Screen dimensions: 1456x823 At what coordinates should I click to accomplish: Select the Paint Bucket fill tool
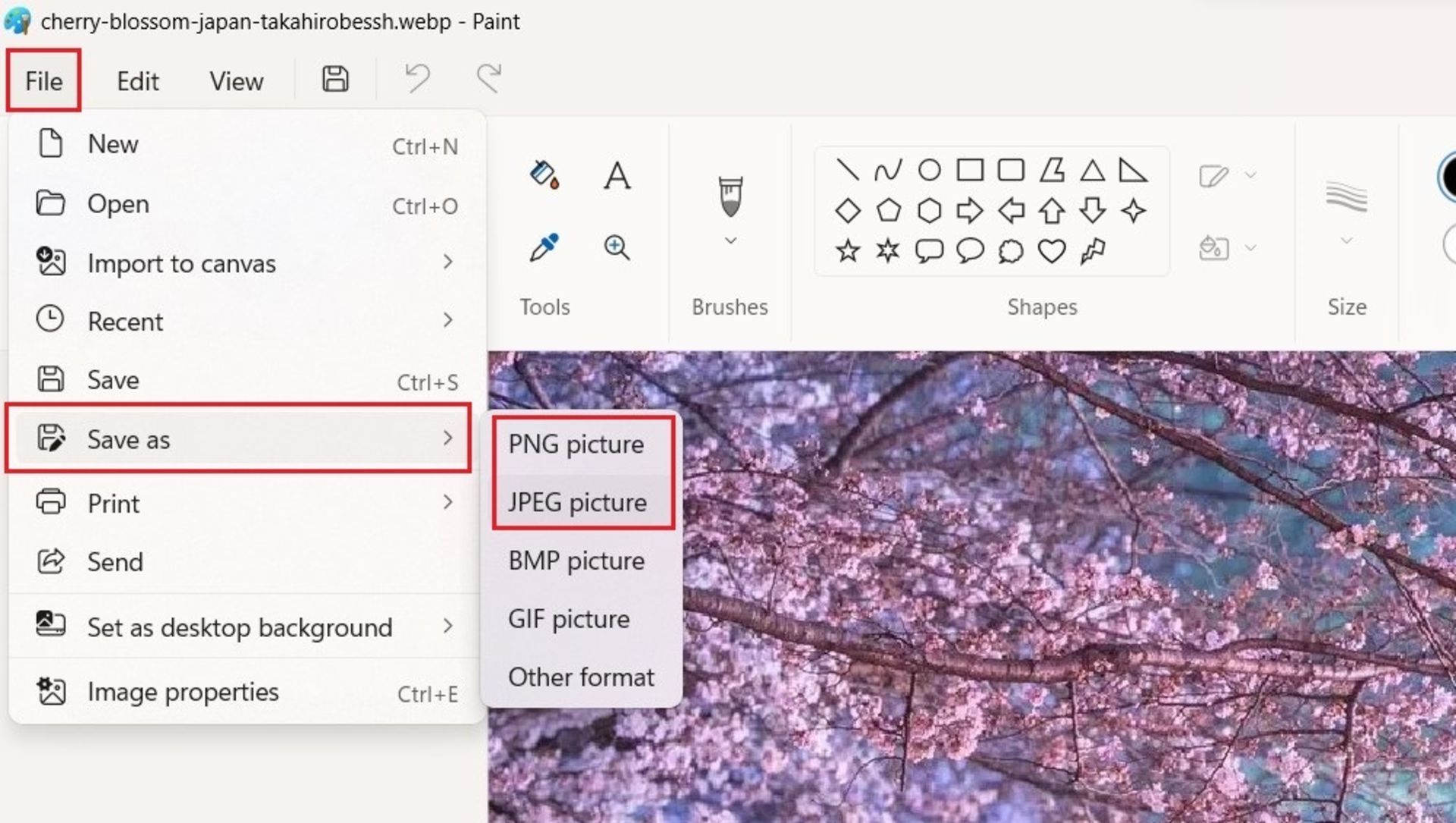[544, 175]
